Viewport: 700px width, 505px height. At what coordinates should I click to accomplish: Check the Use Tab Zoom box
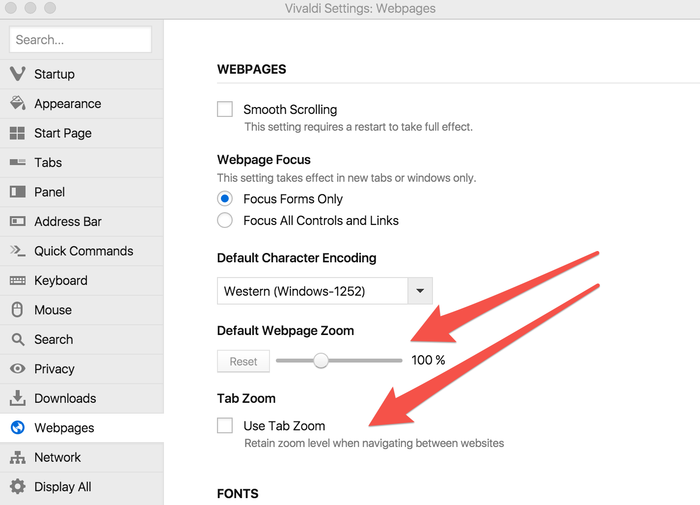tap(225, 426)
